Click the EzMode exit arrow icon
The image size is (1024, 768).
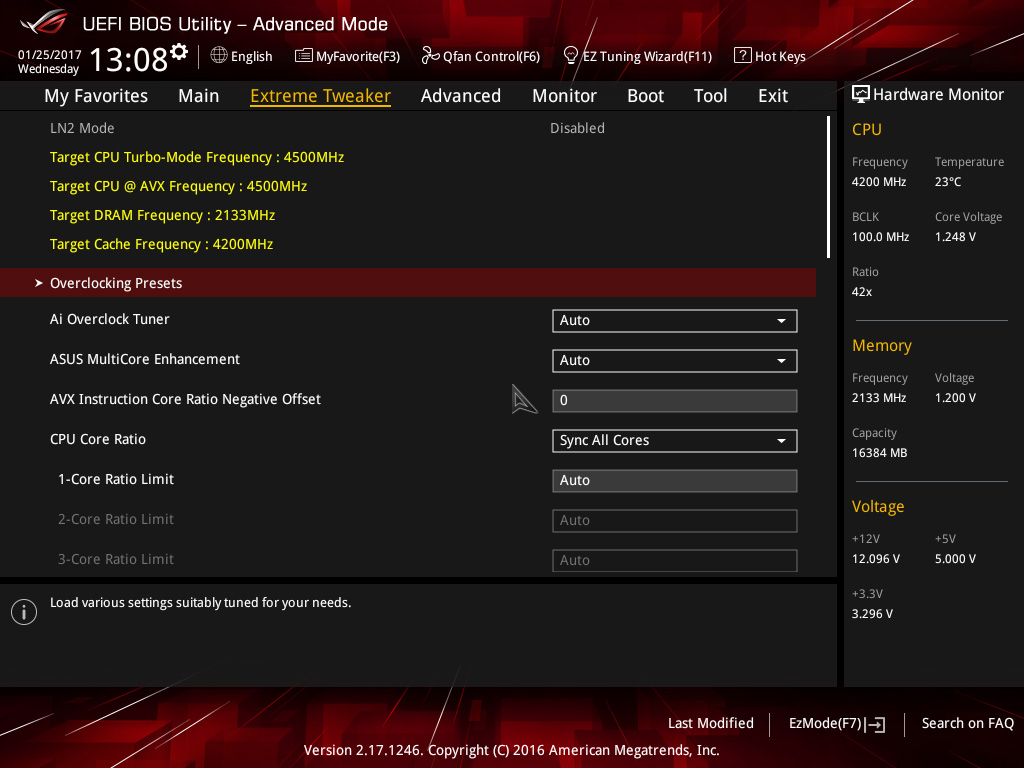point(875,724)
